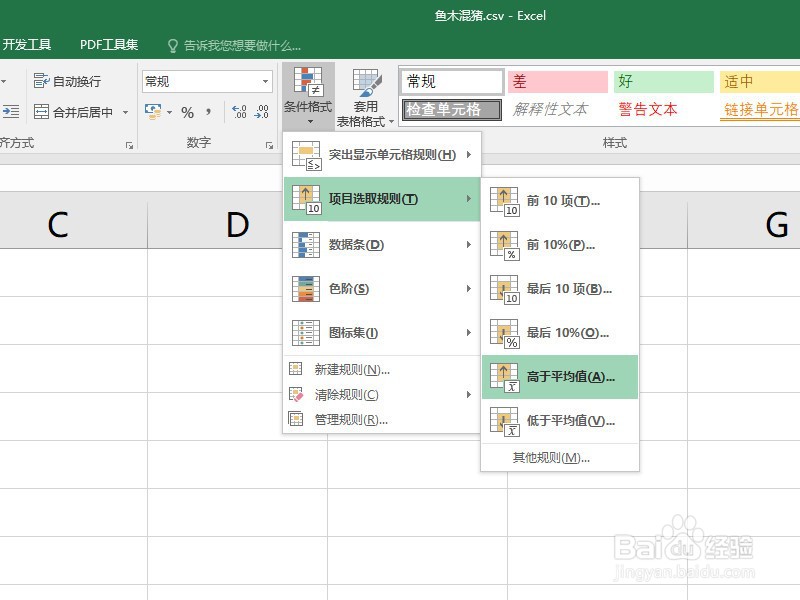Choose 高于平均值(A) menu item
Screen dimensions: 800x600
click(560, 377)
